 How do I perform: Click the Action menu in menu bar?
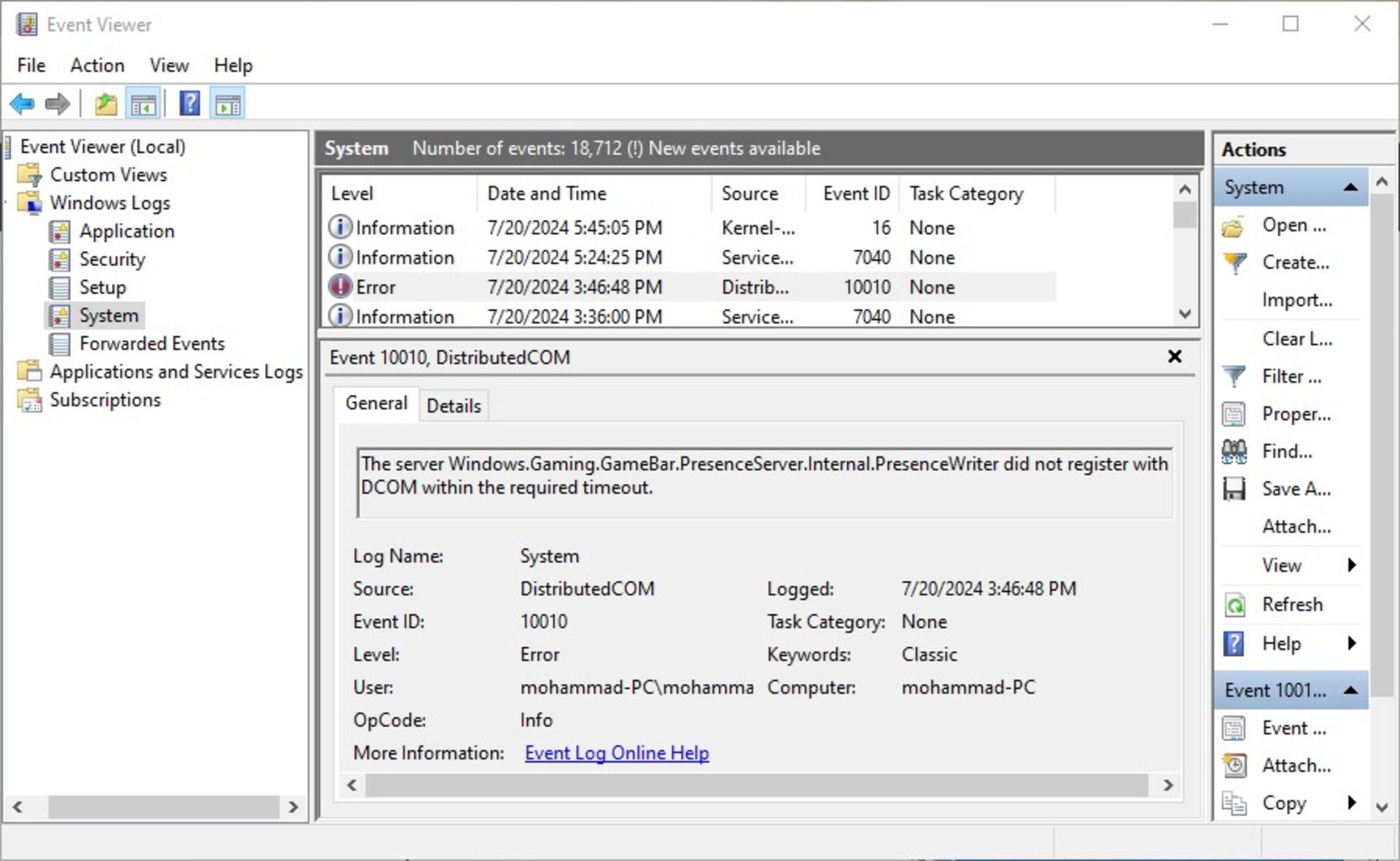96,65
